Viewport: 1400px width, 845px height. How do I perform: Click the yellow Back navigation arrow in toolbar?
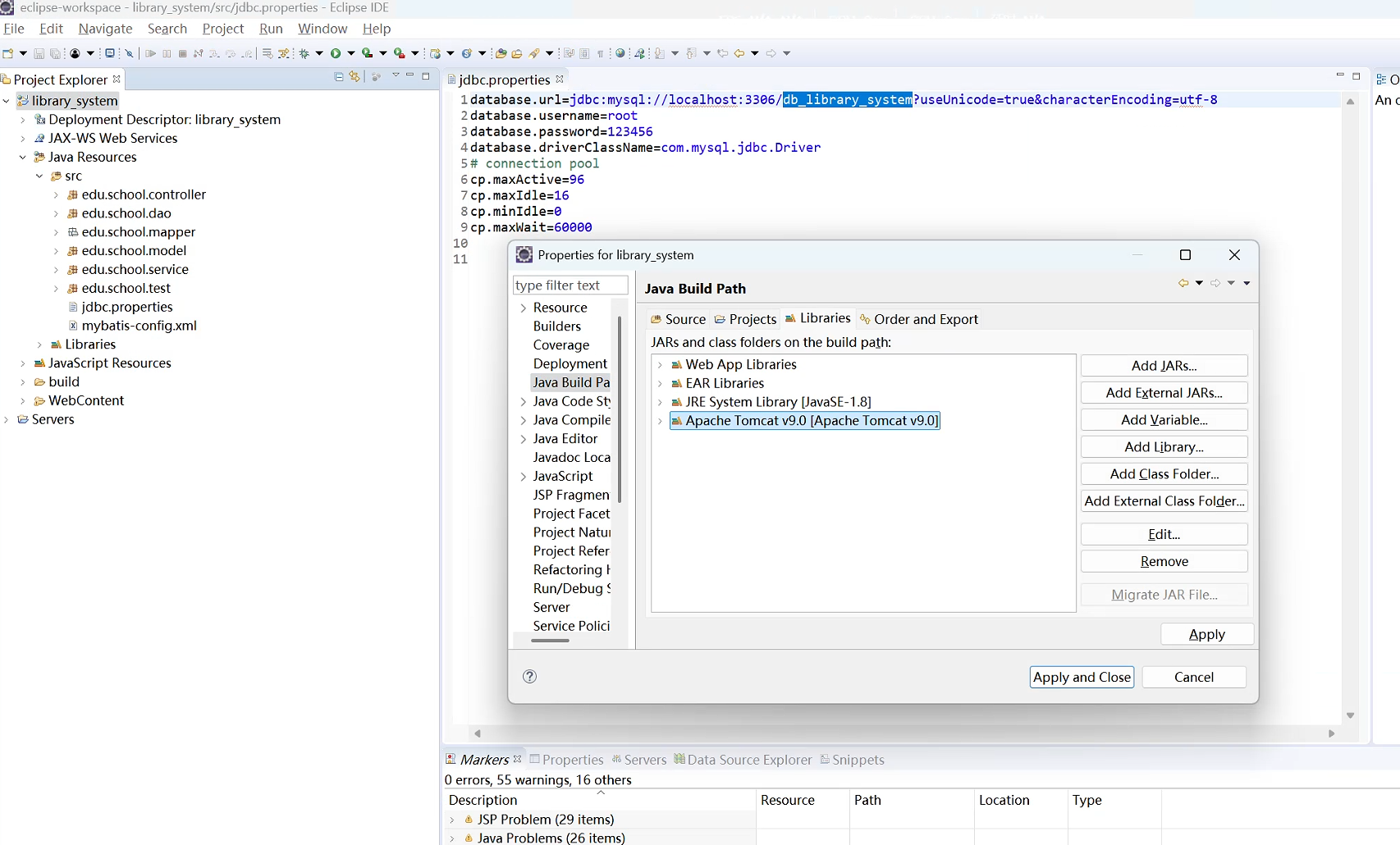tap(739, 53)
